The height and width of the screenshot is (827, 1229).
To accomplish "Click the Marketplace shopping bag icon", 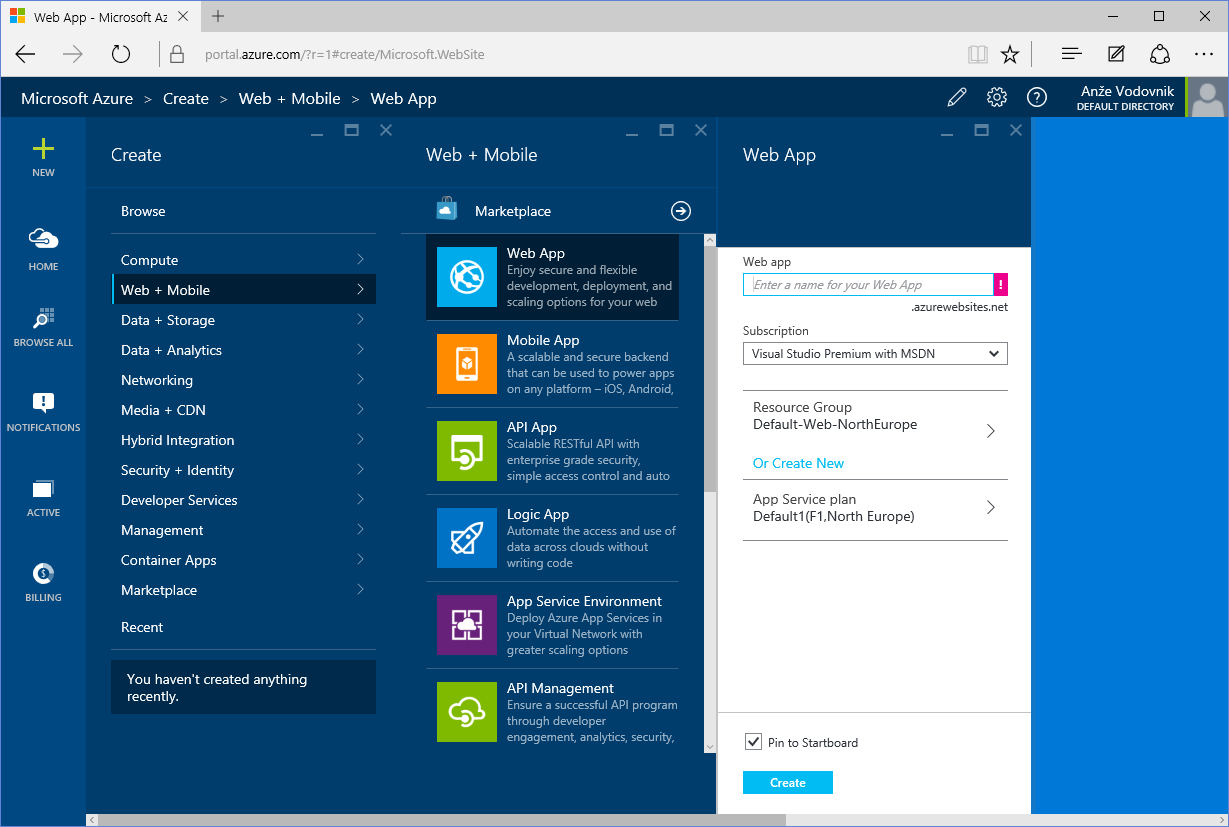I will pos(446,209).
